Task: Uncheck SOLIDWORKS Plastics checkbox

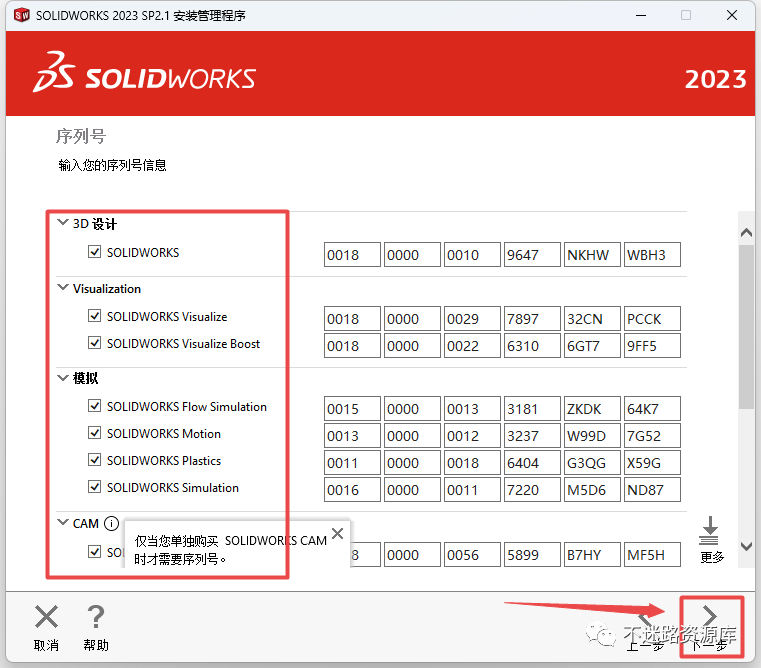Action: 94,459
